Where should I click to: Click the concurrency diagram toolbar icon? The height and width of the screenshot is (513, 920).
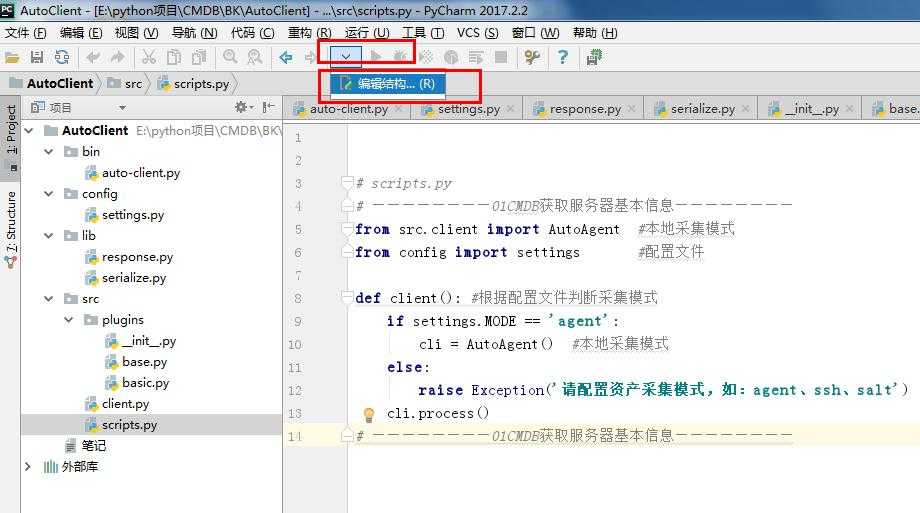[x=476, y=57]
